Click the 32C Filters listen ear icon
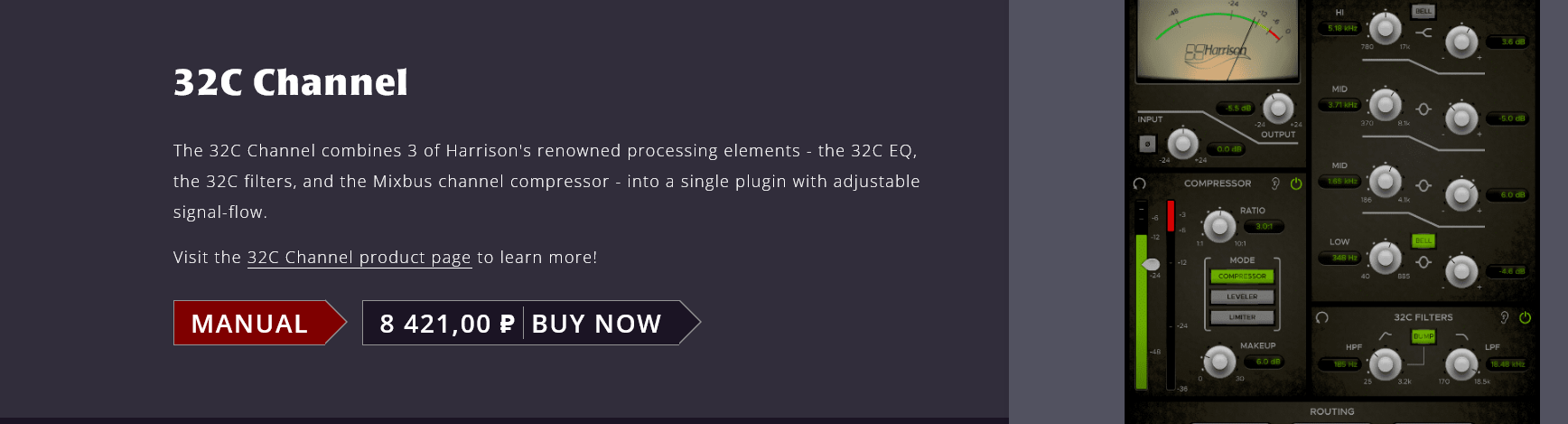The width and height of the screenshot is (1568, 424). point(1504,317)
